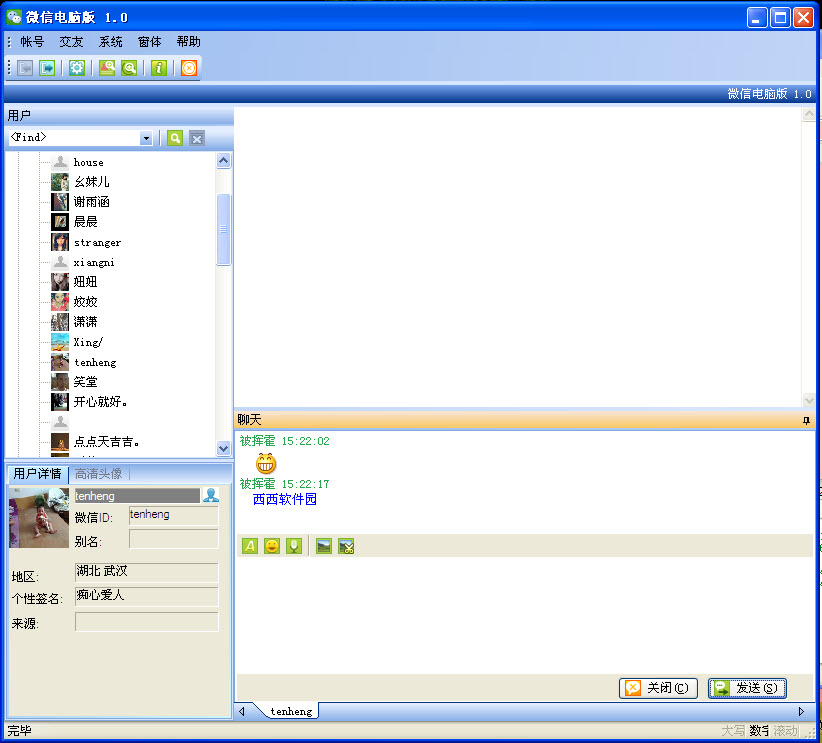Click the 地区 field showing 湖北 武汉

pyautogui.click(x=147, y=572)
